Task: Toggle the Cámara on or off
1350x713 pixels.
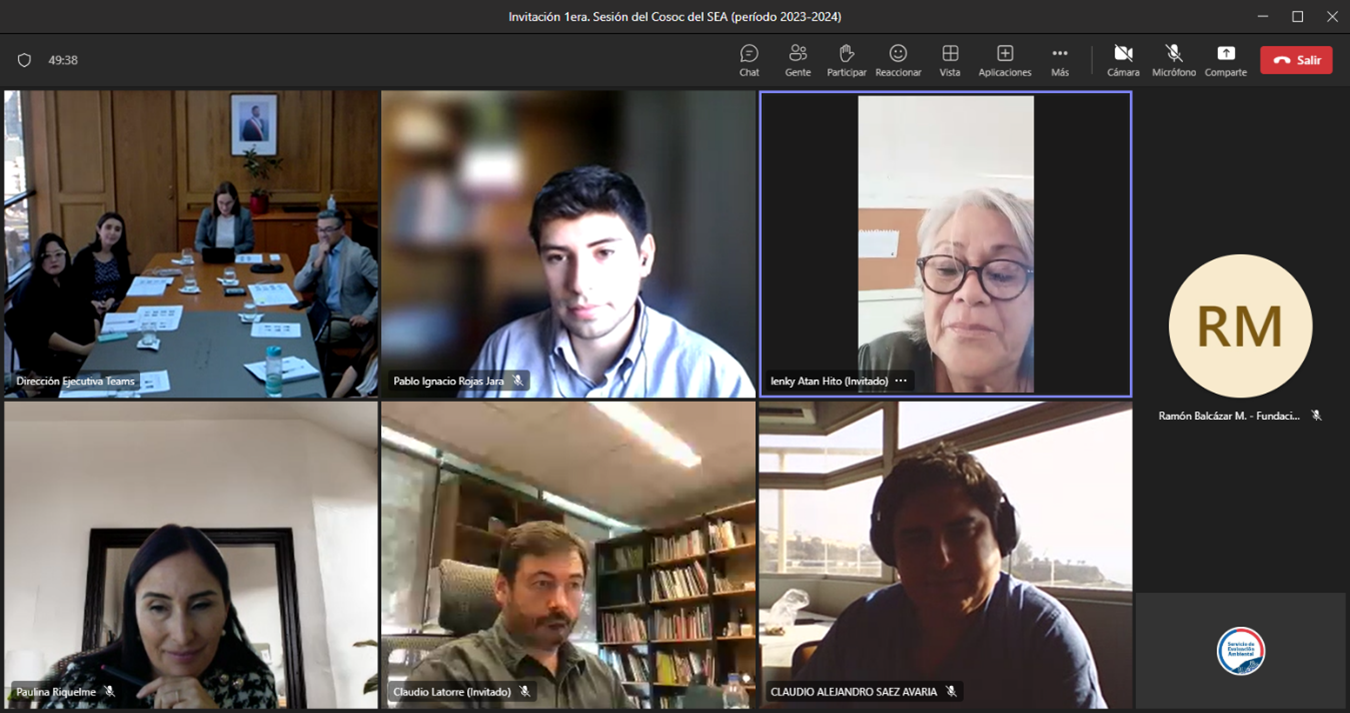Action: 1123,60
